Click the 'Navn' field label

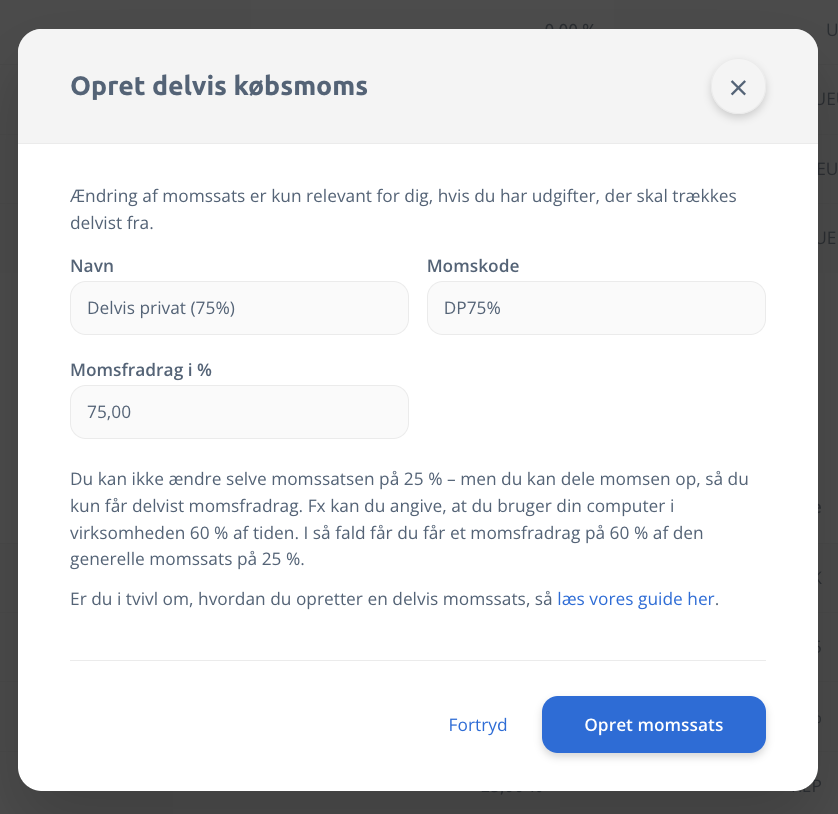pyautogui.click(x=92, y=266)
